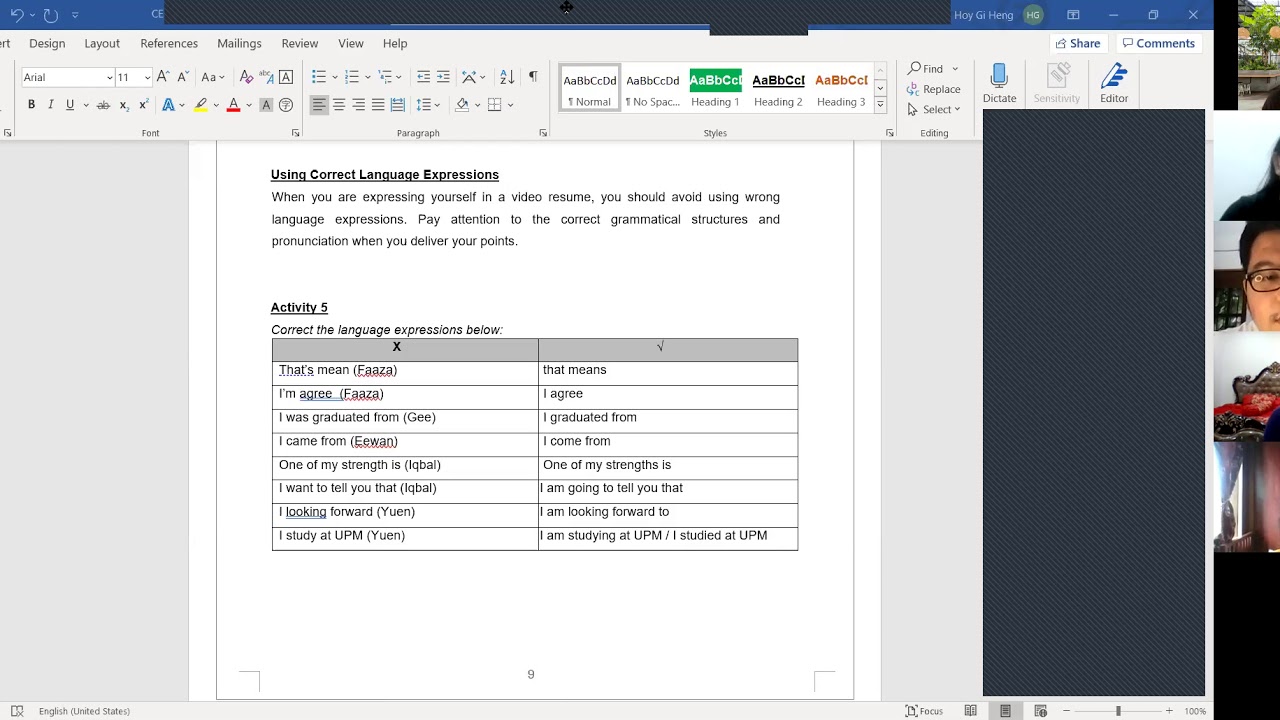
Task: Apply shading fill bucket
Action: click(x=462, y=105)
